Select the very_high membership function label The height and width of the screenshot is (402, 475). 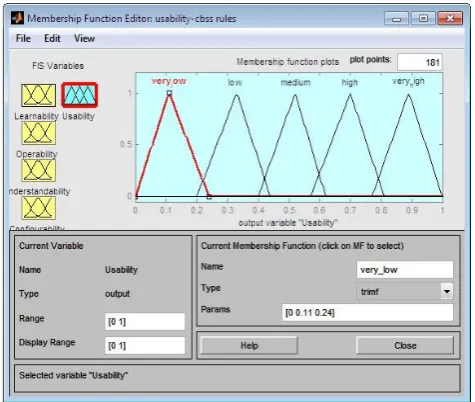[408, 81]
